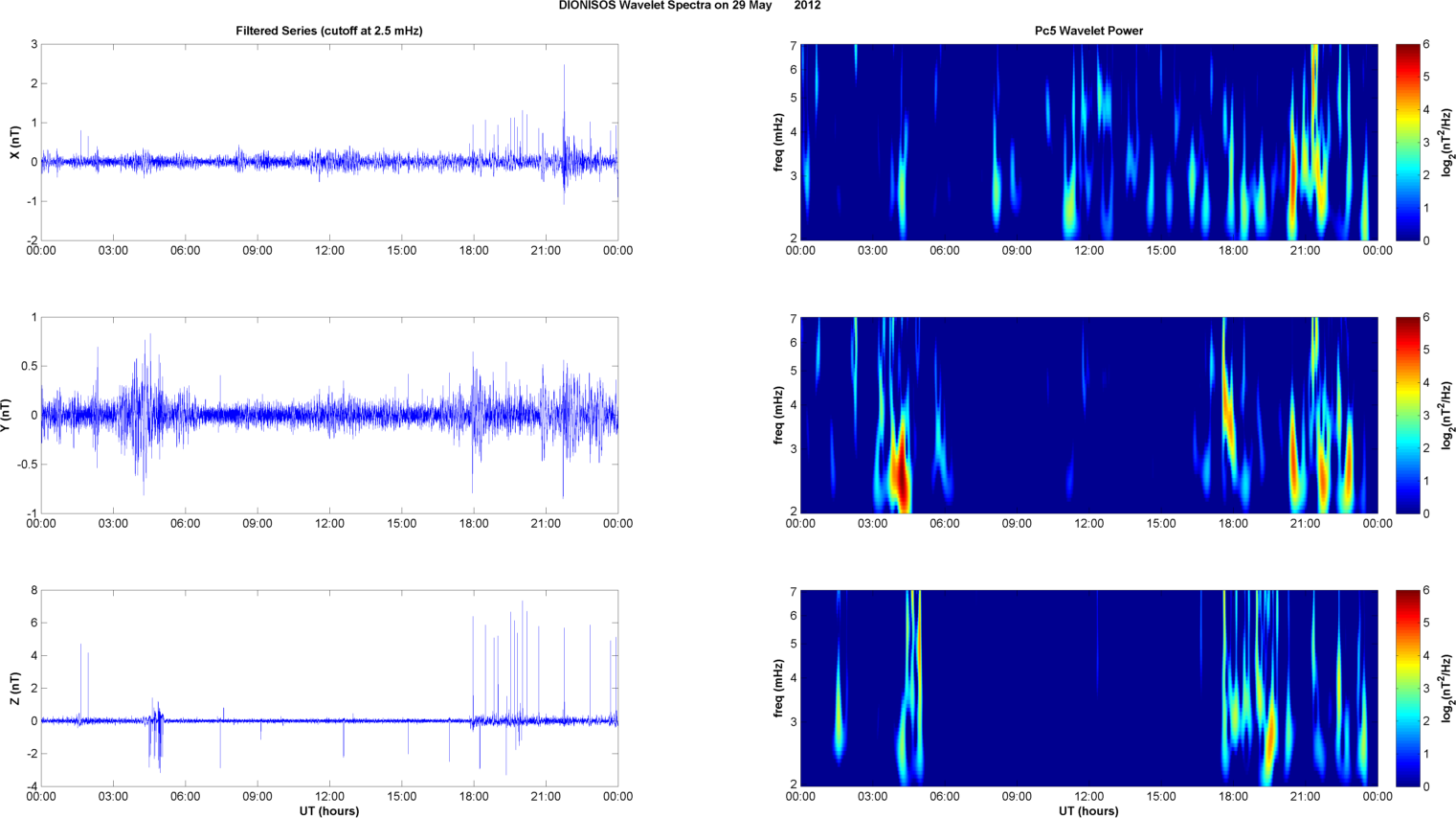Screen dimensions: 1456x818
Task: Click freq (mHz) label of bottom spectrogram
Action: 779,689
